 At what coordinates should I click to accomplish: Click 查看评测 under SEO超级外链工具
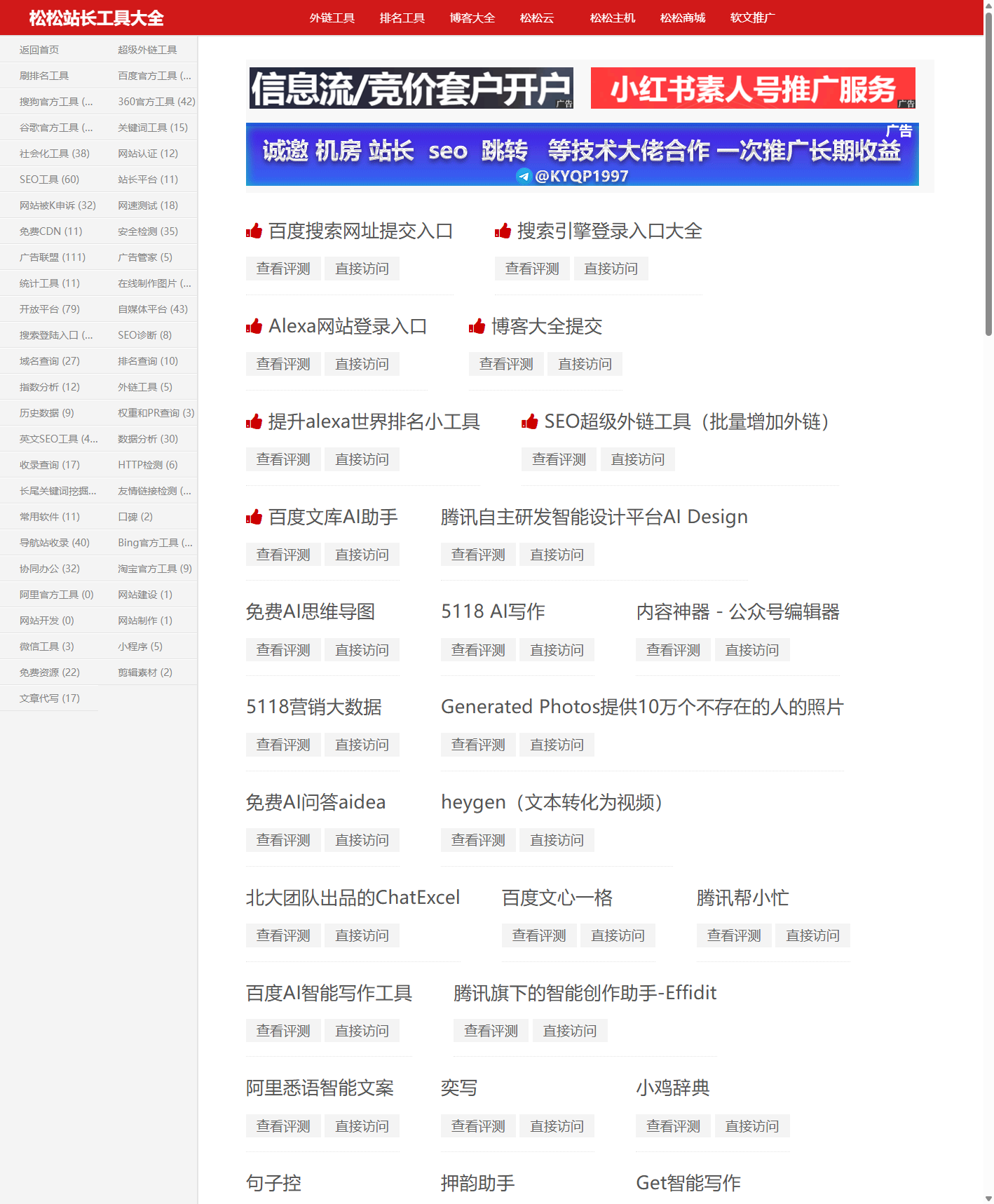click(559, 459)
